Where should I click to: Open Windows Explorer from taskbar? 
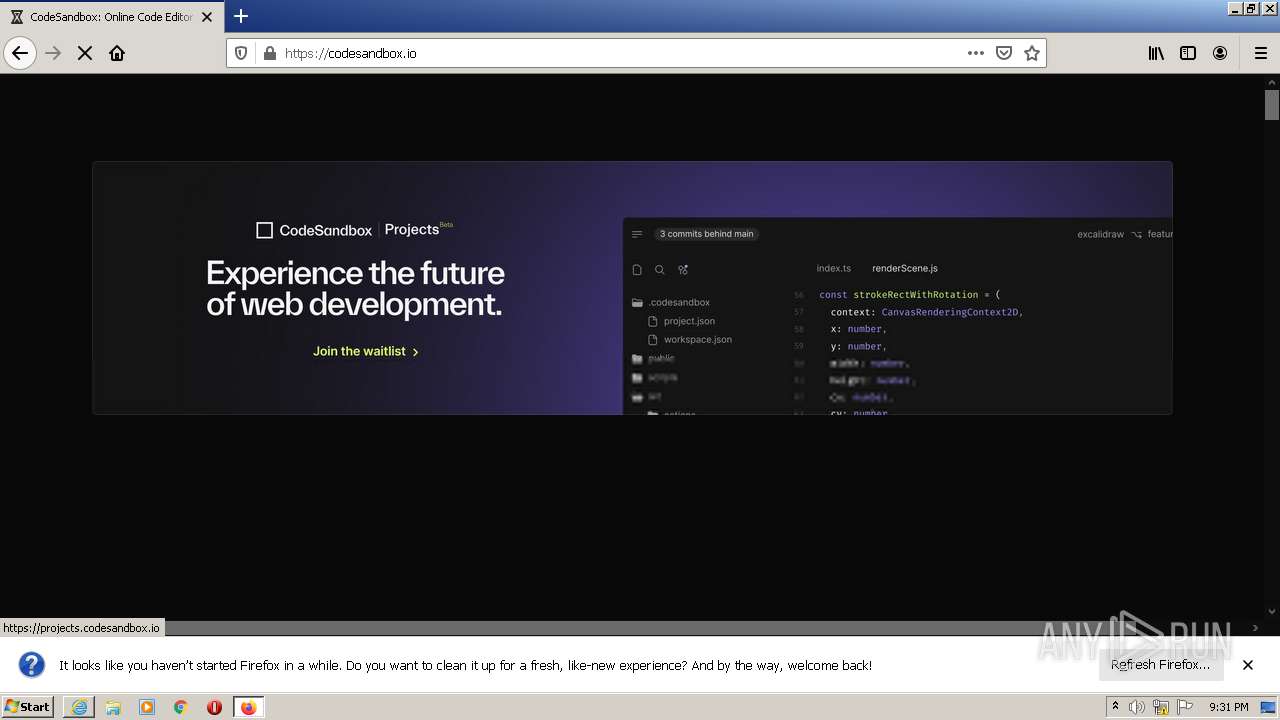pos(113,707)
